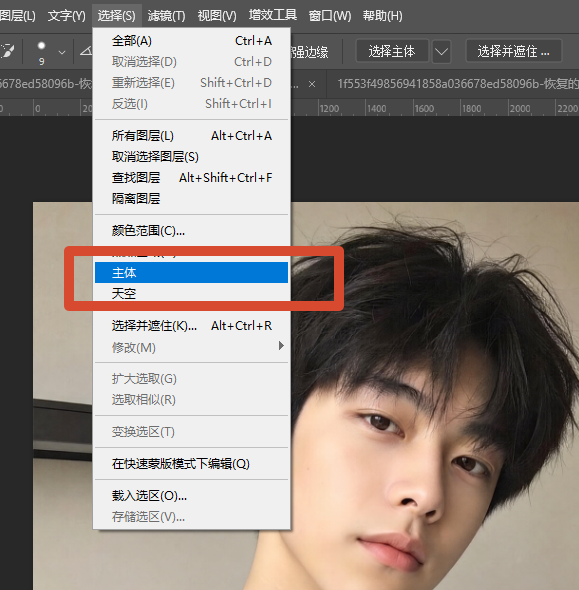
Task: Choose 所有图层(L) from the menu
Action: (191, 135)
